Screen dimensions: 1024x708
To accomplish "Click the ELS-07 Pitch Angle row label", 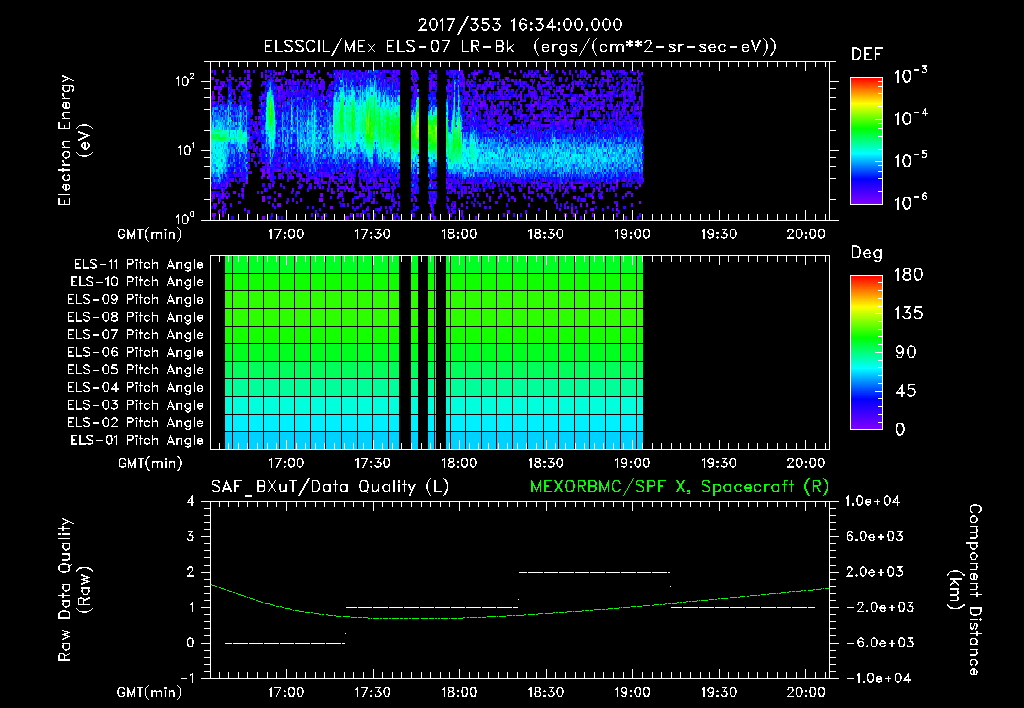I will click(136, 334).
